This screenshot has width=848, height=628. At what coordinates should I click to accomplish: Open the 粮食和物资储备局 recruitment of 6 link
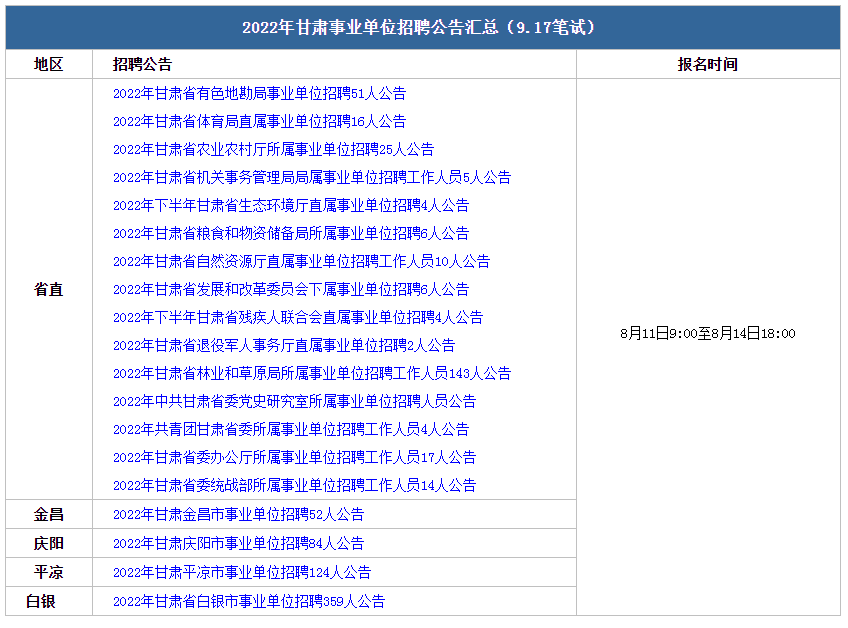click(291, 234)
